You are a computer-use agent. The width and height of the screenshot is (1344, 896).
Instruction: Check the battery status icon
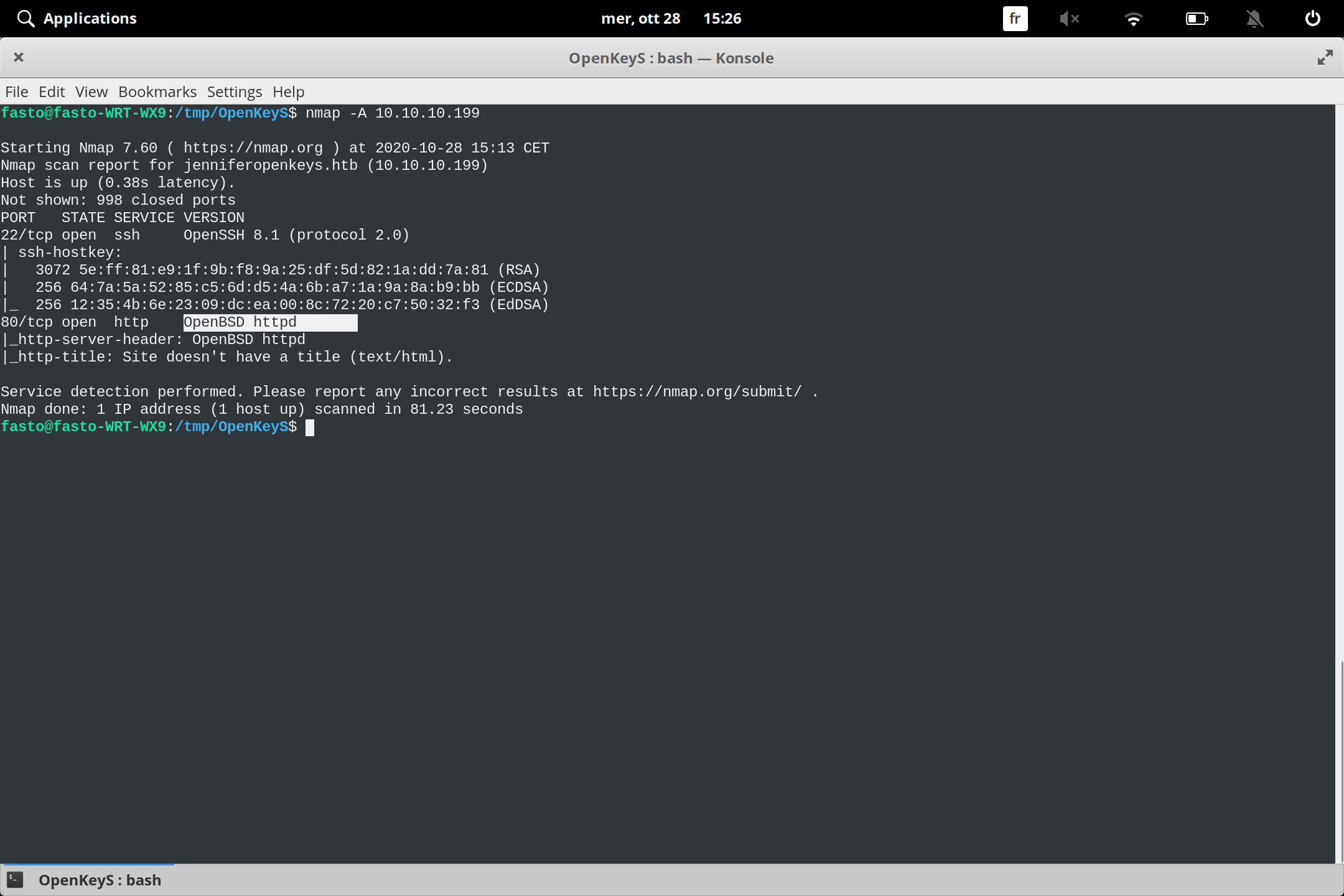coord(1197,19)
